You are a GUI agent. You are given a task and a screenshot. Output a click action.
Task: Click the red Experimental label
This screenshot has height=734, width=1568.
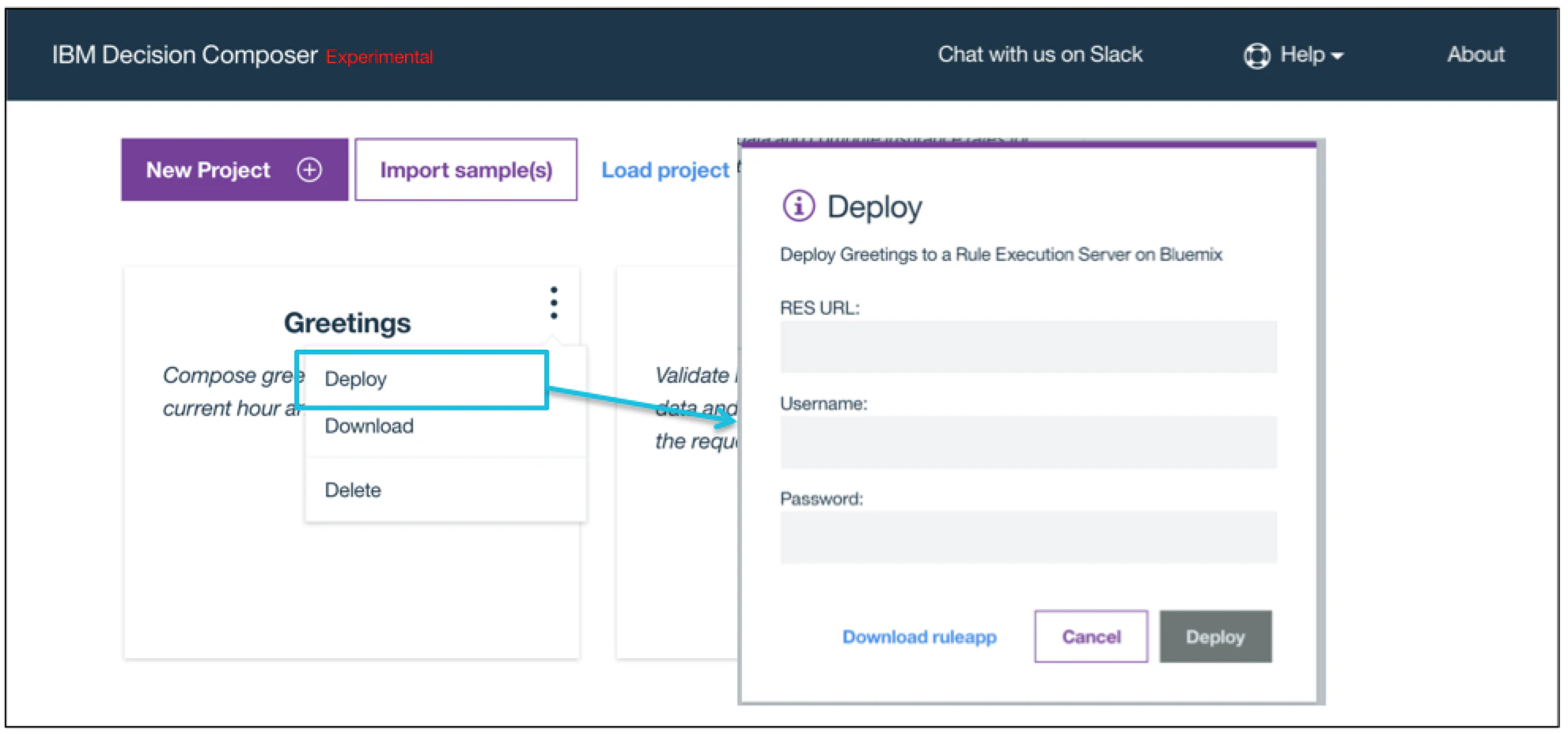point(380,58)
